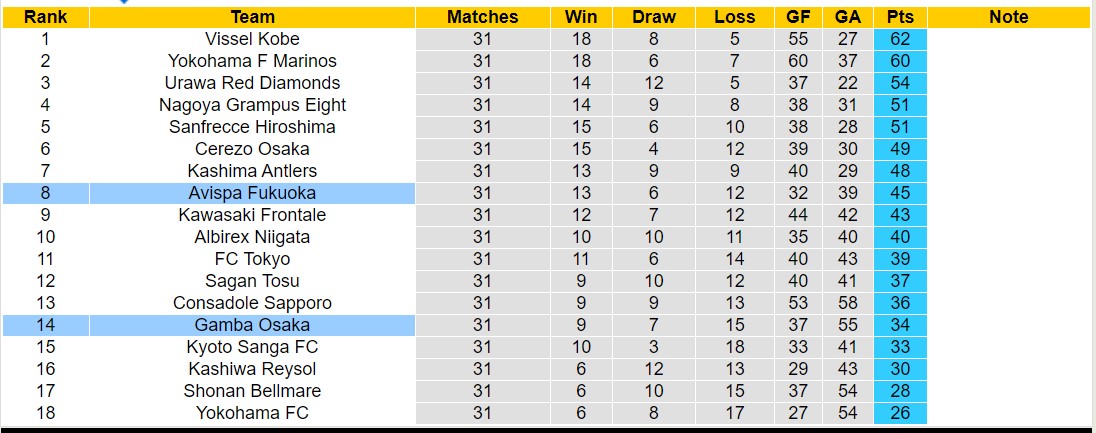Select the Loss column header
The width and height of the screenshot is (1096, 433).
pyautogui.click(x=735, y=17)
